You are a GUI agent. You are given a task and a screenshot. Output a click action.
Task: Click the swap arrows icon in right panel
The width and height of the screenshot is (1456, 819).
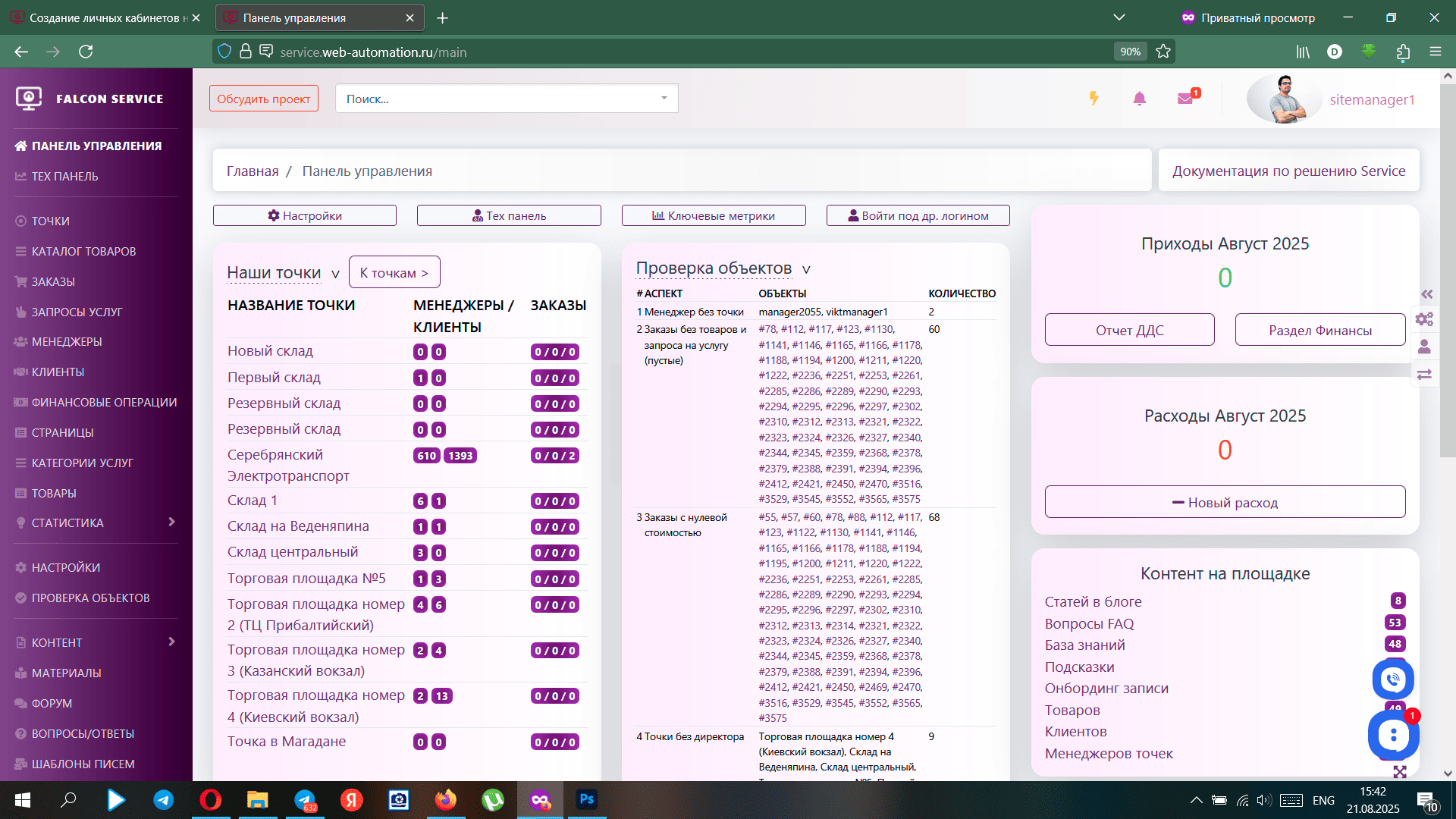[x=1424, y=375]
